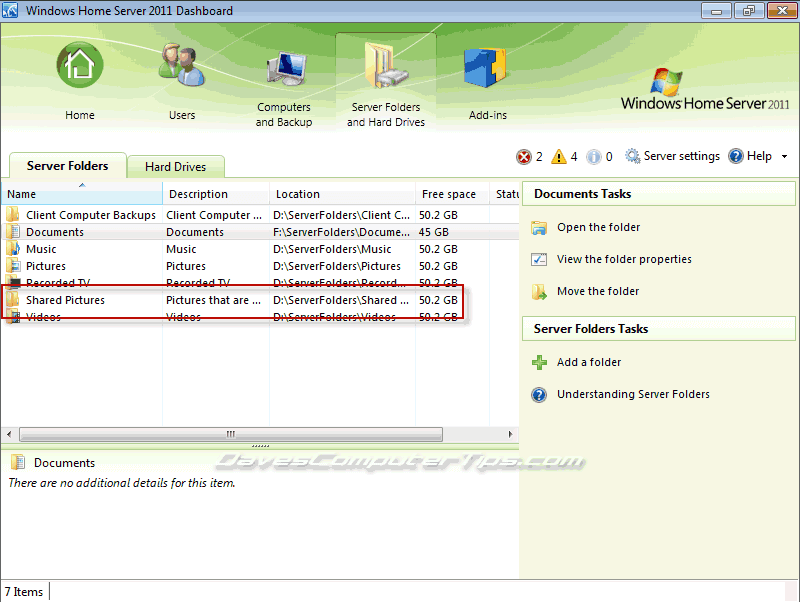This screenshot has width=800, height=602.
Task: Click the Client Computer Backups folder icon
Action: click(13, 215)
